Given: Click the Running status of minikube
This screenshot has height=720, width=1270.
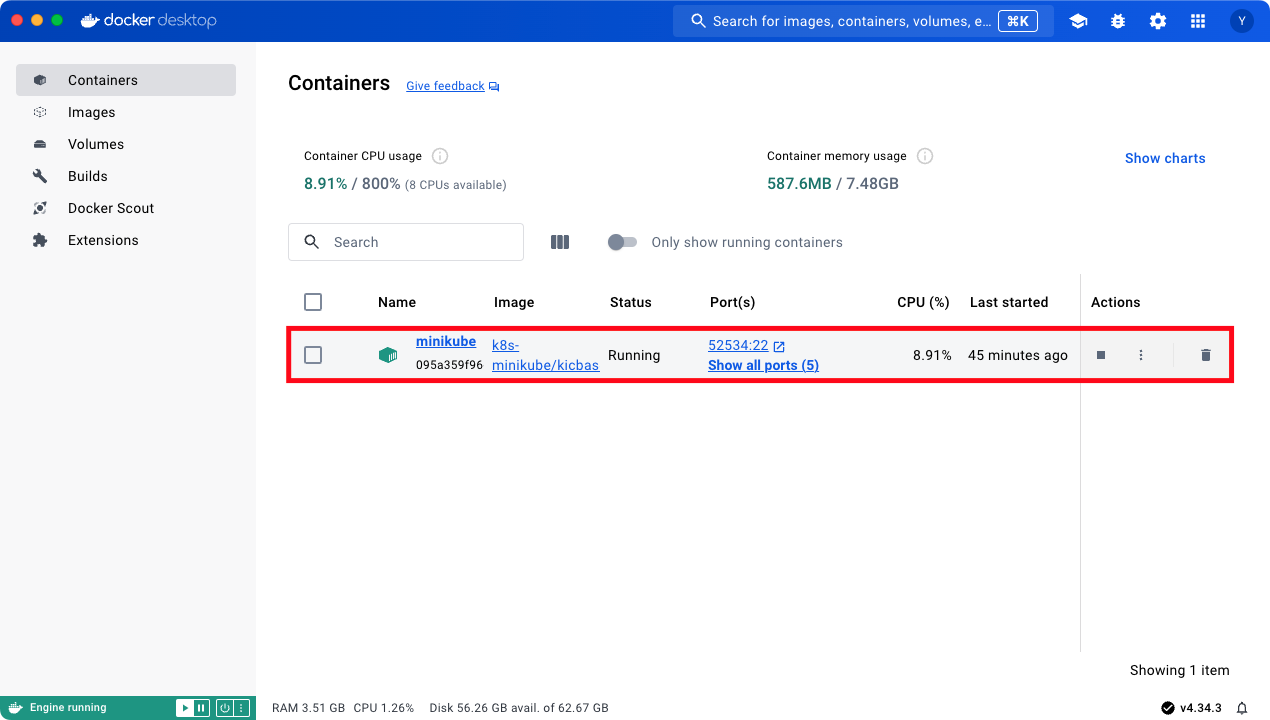Looking at the screenshot, I should [634, 355].
